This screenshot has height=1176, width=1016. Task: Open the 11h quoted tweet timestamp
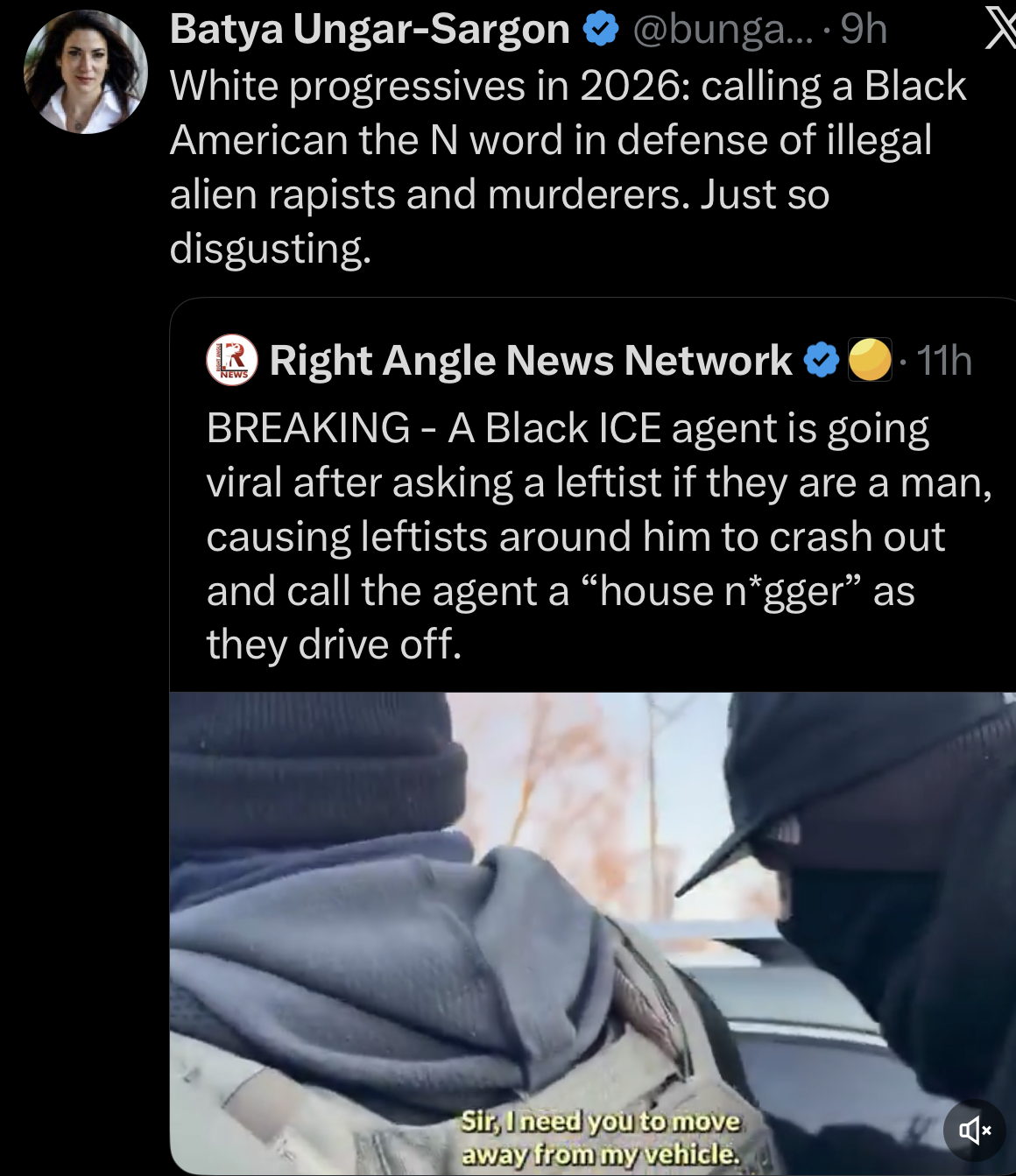point(944,360)
